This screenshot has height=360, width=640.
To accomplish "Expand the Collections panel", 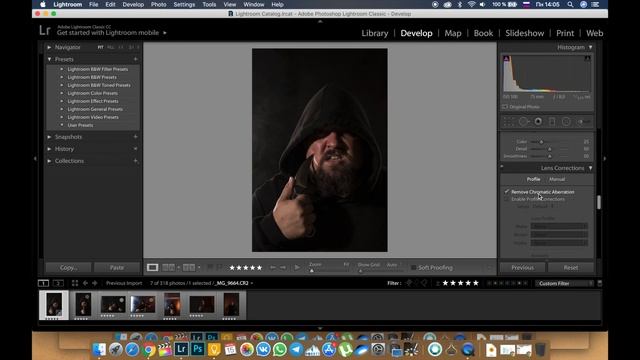I will click(x=49, y=161).
